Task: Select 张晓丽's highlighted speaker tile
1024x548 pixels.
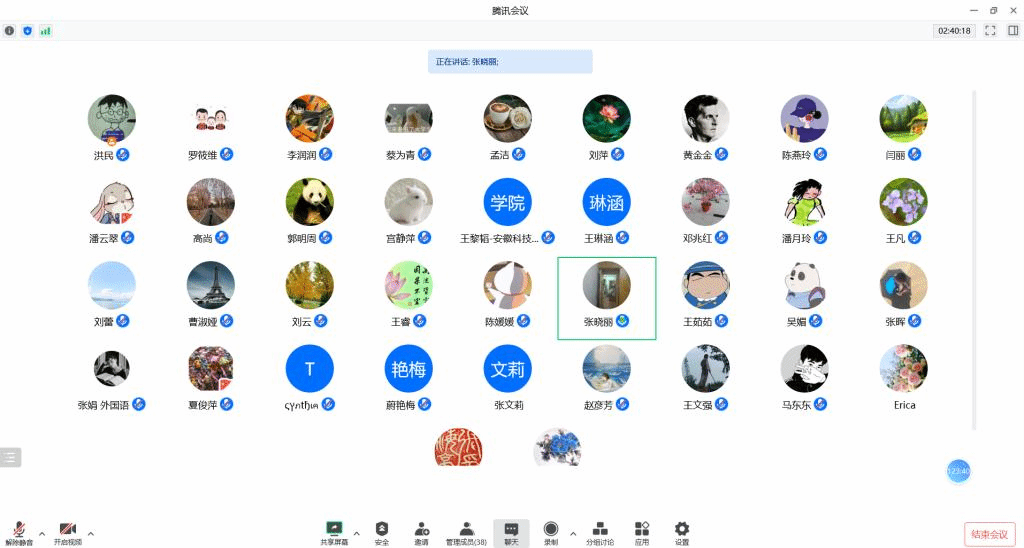Action: coord(607,298)
